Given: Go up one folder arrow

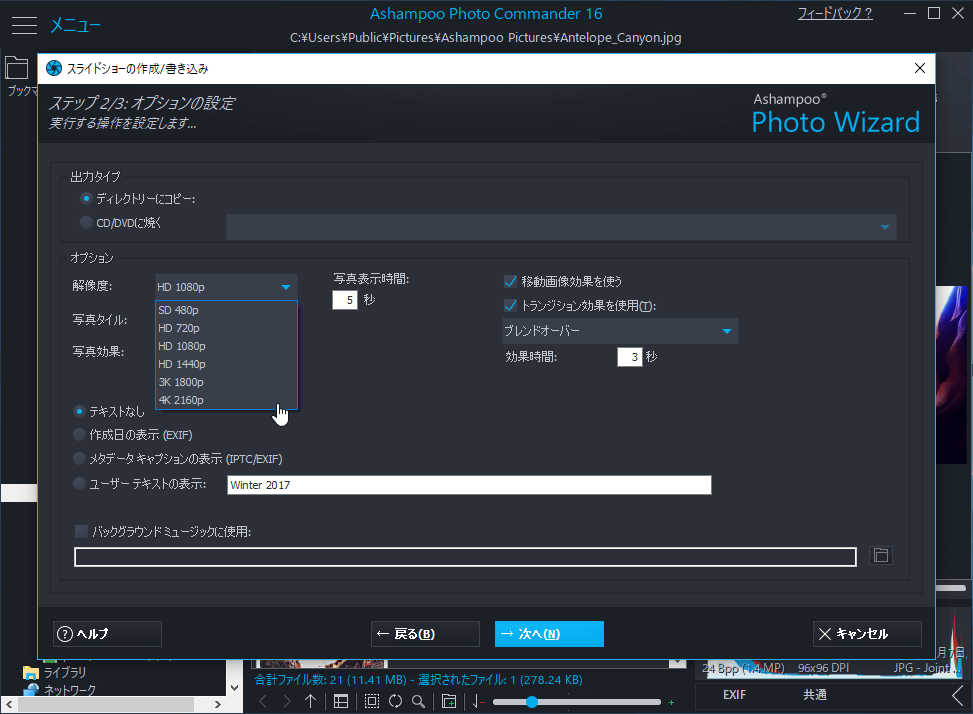Looking at the screenshot, I should [310, 702].
